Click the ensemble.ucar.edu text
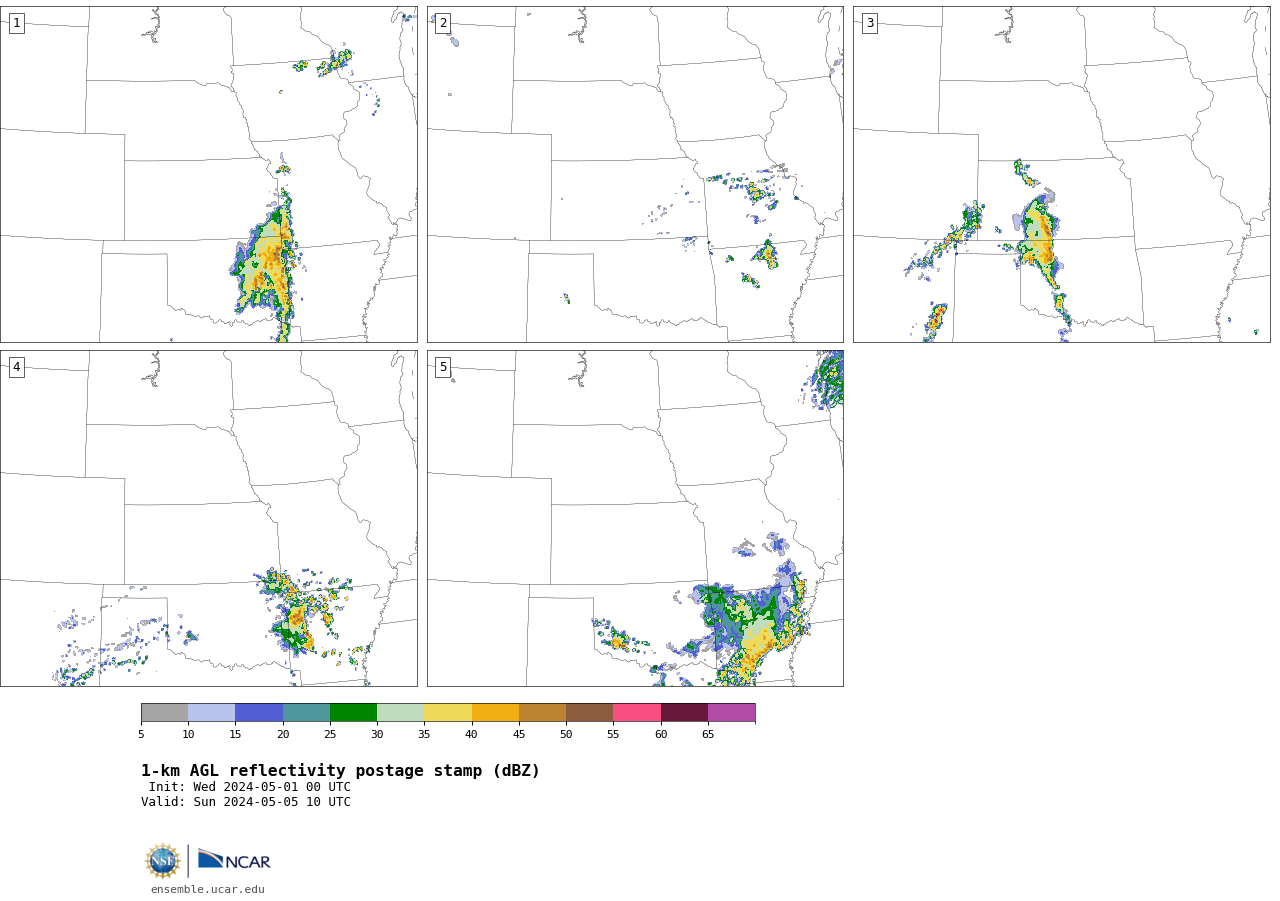1280x901 pixels. tap(208, 890)
